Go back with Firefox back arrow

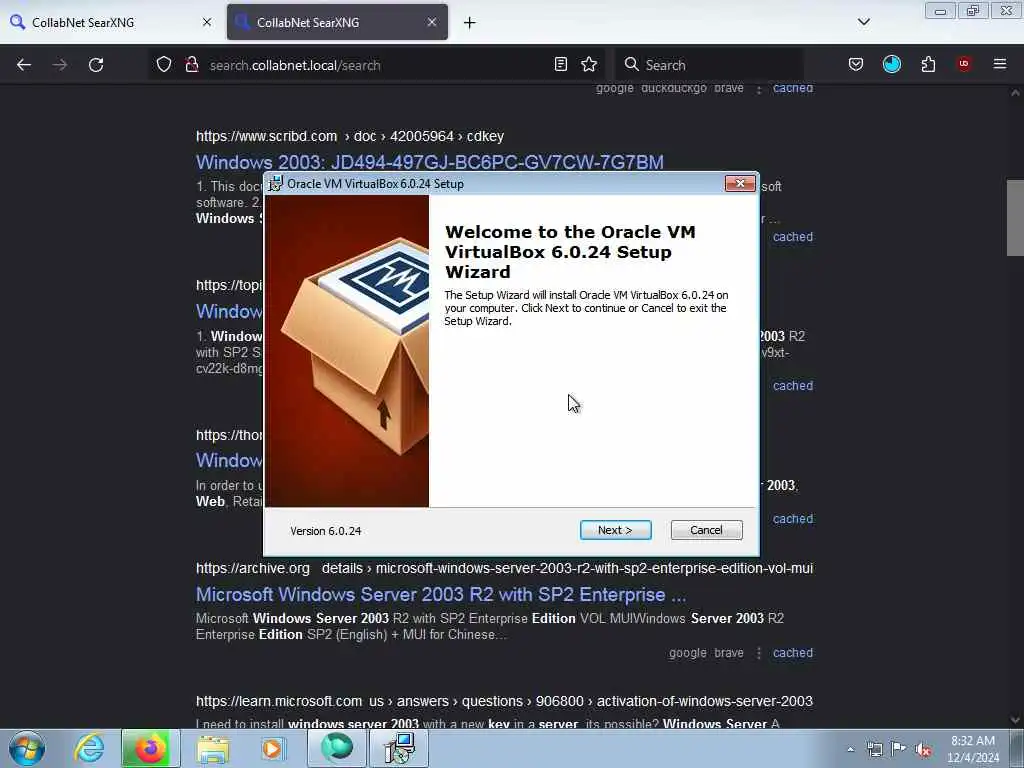(24, 65)
